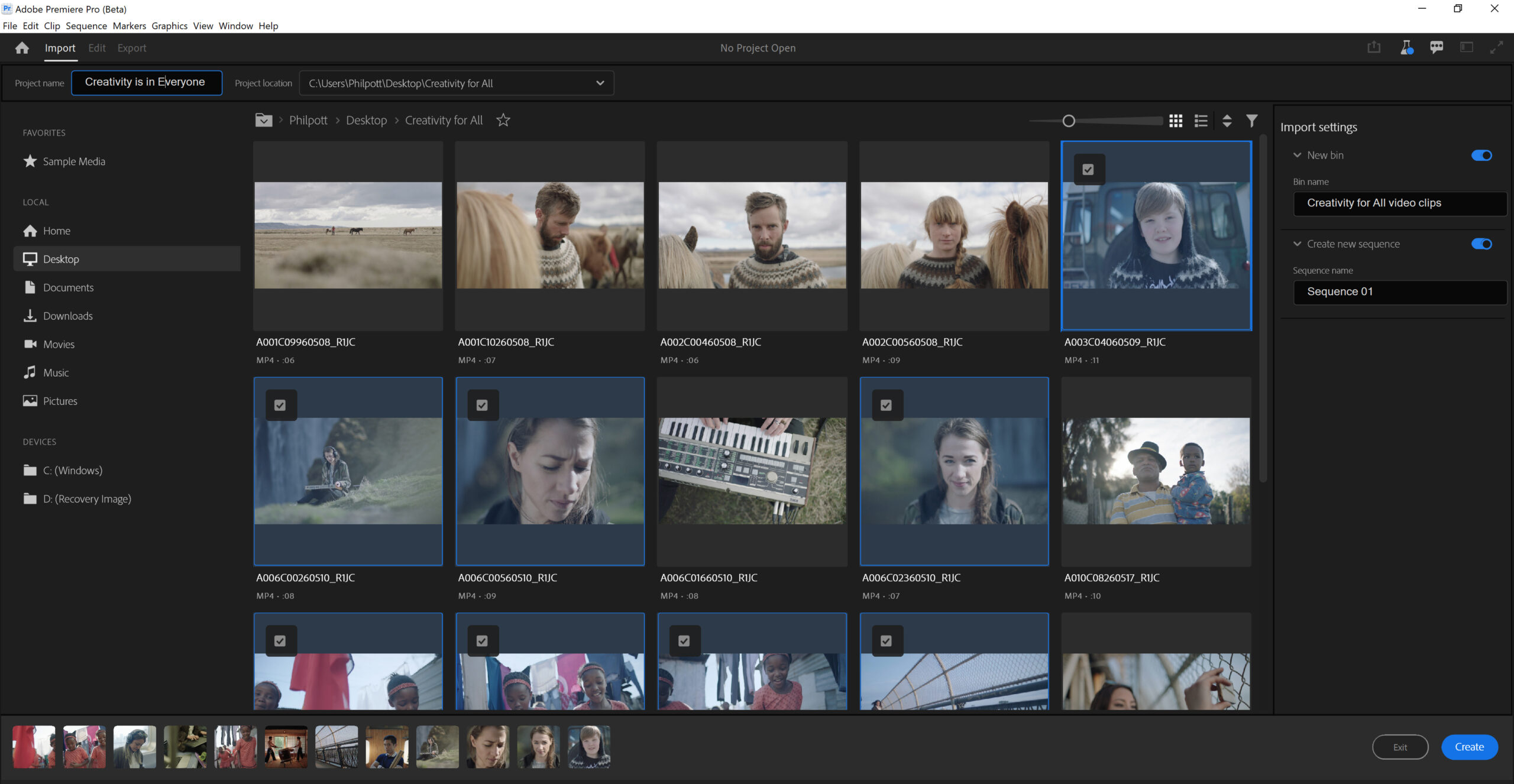Go to the Home screen icon

click(22, 48)
